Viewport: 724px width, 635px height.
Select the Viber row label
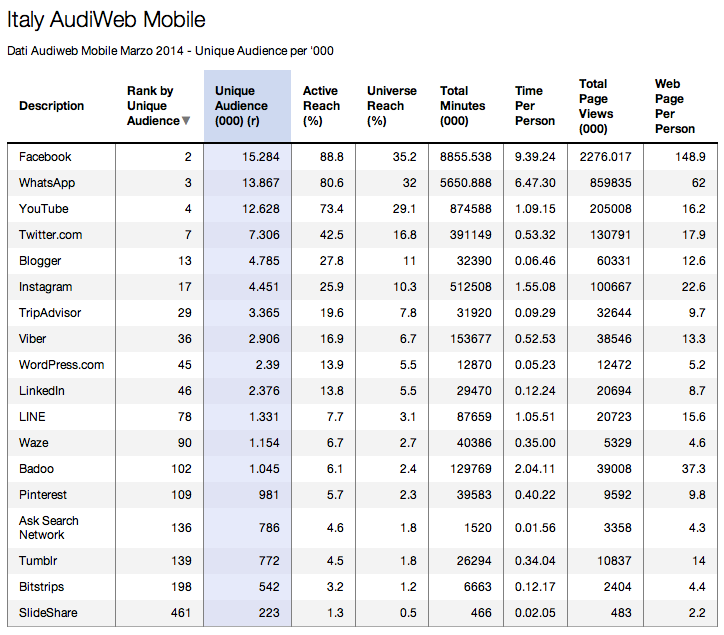pos(32,339)
